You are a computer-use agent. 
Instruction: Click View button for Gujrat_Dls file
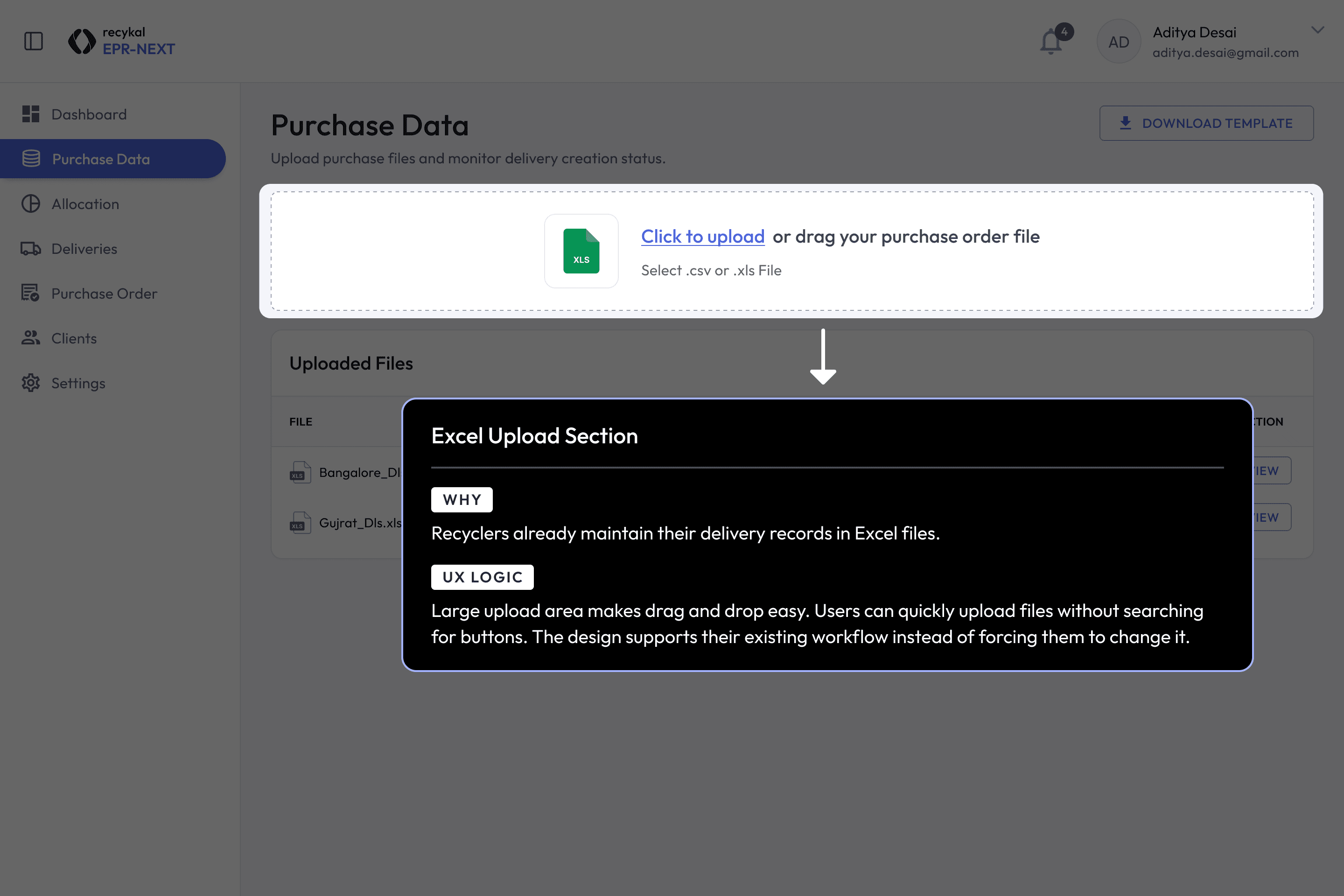pyautogui.click(x=1272, y=517)
